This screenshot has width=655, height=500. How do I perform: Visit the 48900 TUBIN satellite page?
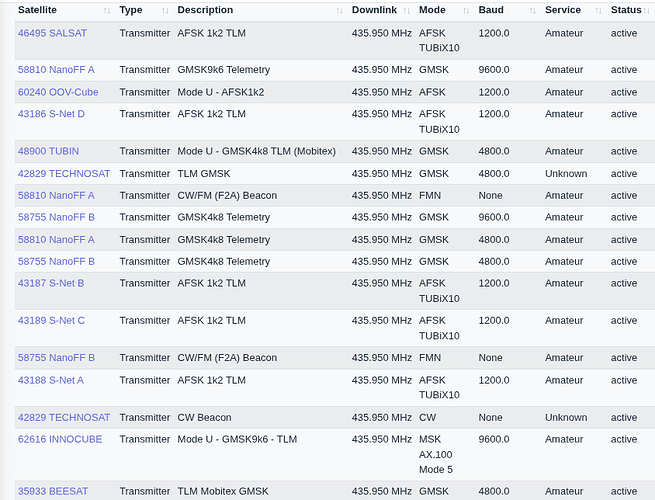(x=48, y=151)
